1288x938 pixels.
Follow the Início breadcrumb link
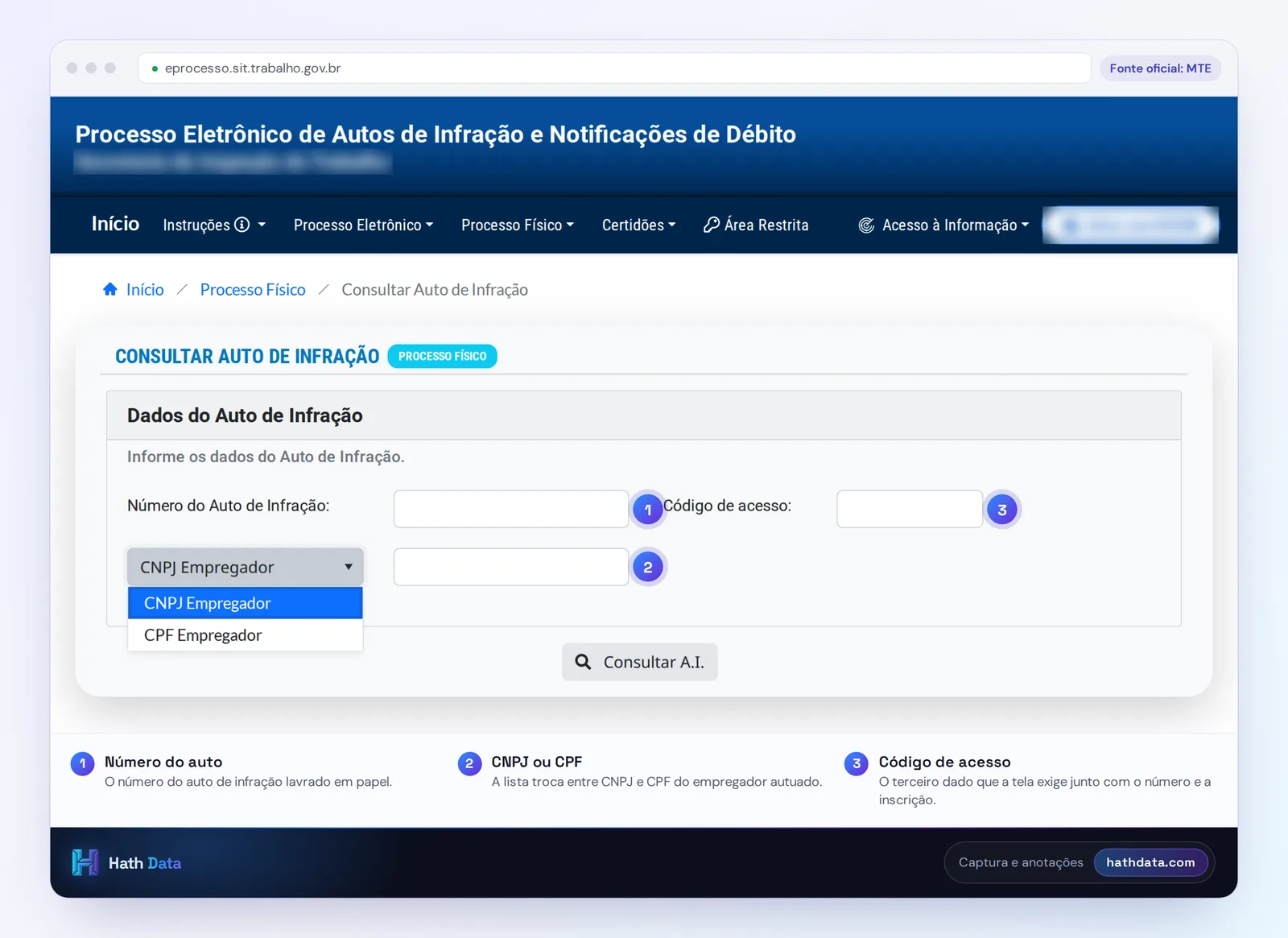coord(145,290)
